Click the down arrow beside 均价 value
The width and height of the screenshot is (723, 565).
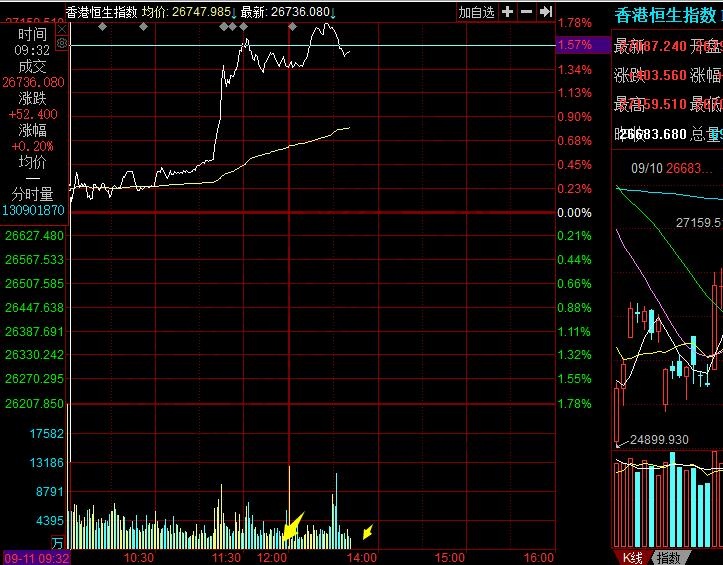coord(235,12)
